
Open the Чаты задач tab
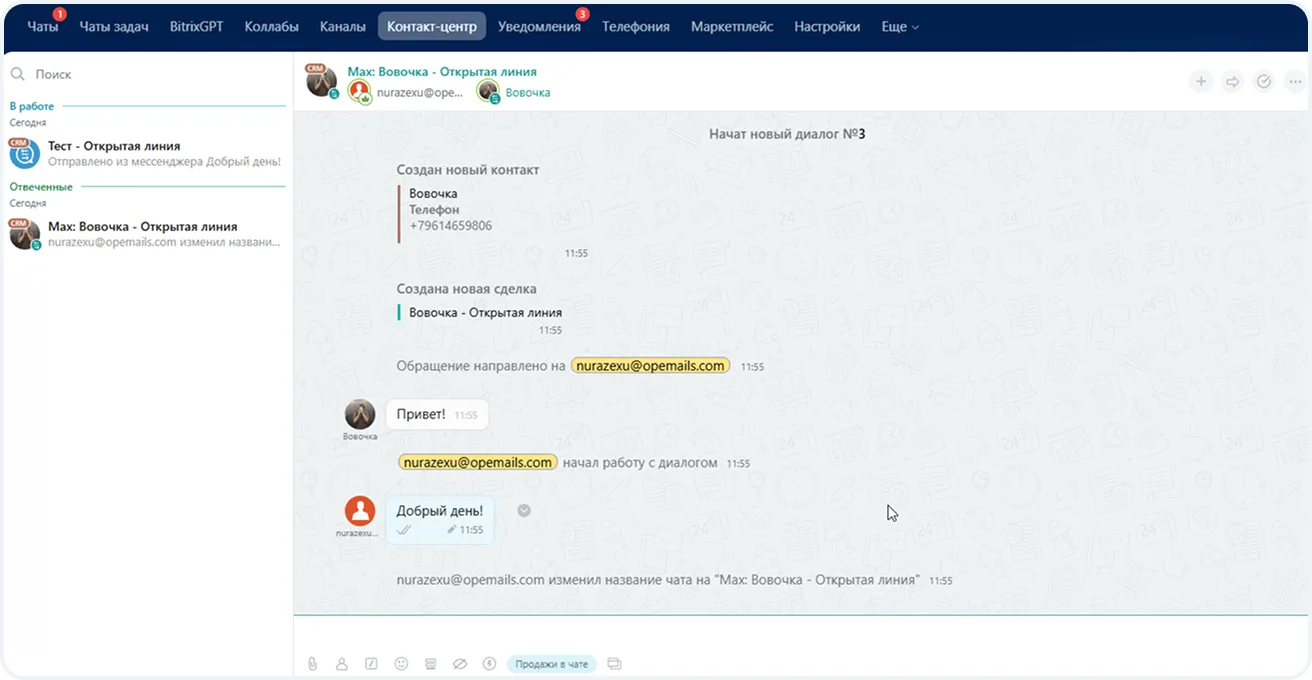[114, 27]
